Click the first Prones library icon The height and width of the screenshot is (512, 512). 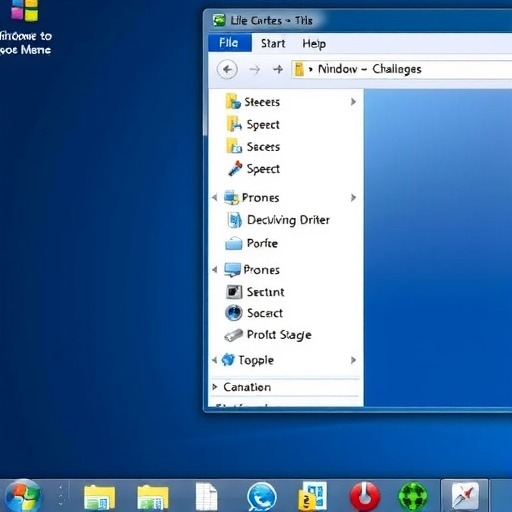(x=231, y=197)
